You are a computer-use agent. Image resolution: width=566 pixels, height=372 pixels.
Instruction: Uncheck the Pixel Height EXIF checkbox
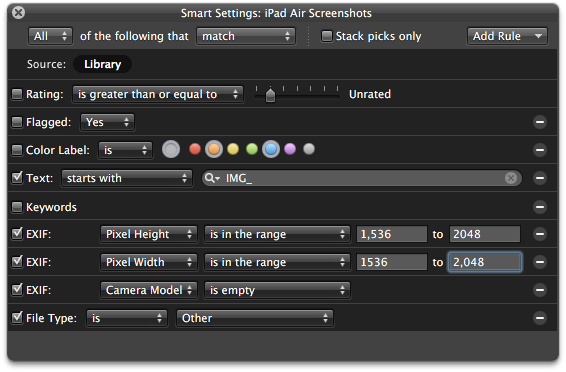pyautogui.click(x=17, y=234)
